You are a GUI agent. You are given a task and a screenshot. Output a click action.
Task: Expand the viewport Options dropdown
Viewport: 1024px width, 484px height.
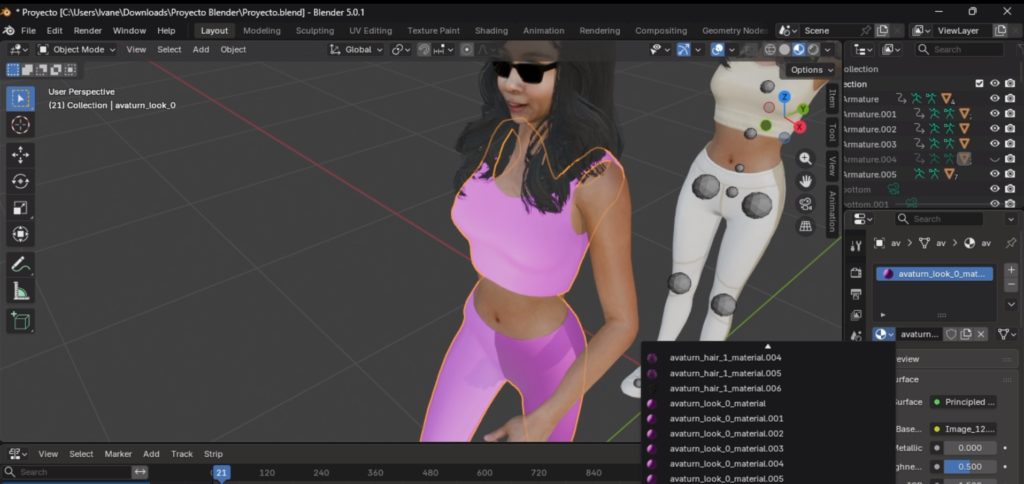812,70
